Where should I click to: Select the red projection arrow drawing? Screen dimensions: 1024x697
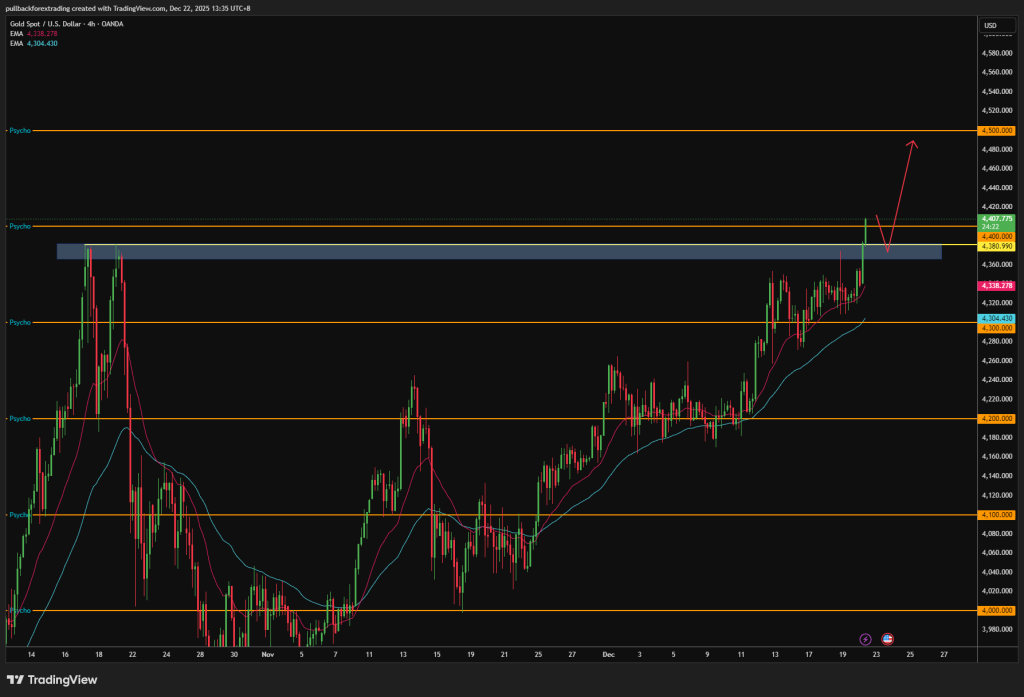[x=899, y=195]
